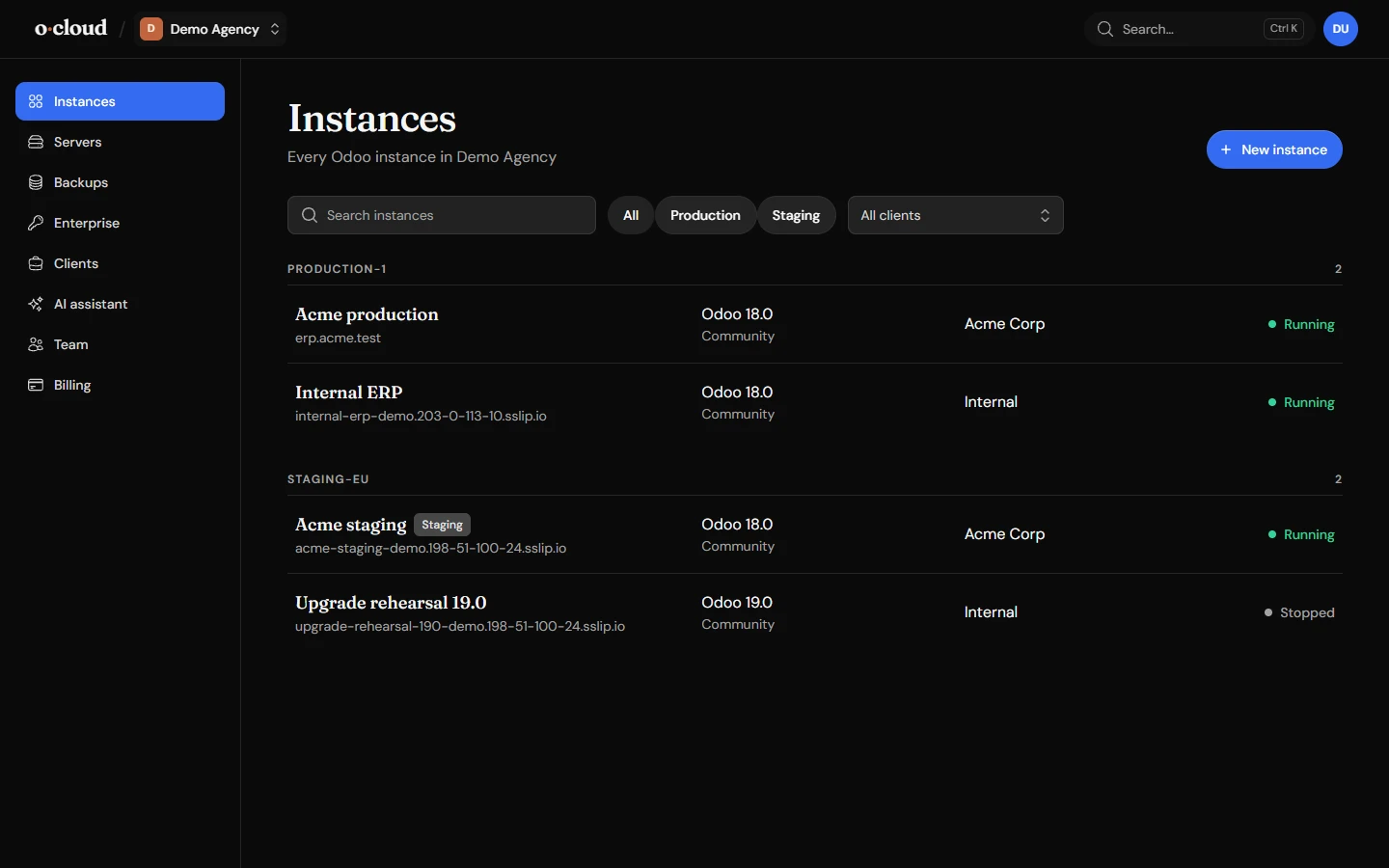Open the Internal ERP instance
The width and height of the screenshot is (1389, 868).
(815, 402)
